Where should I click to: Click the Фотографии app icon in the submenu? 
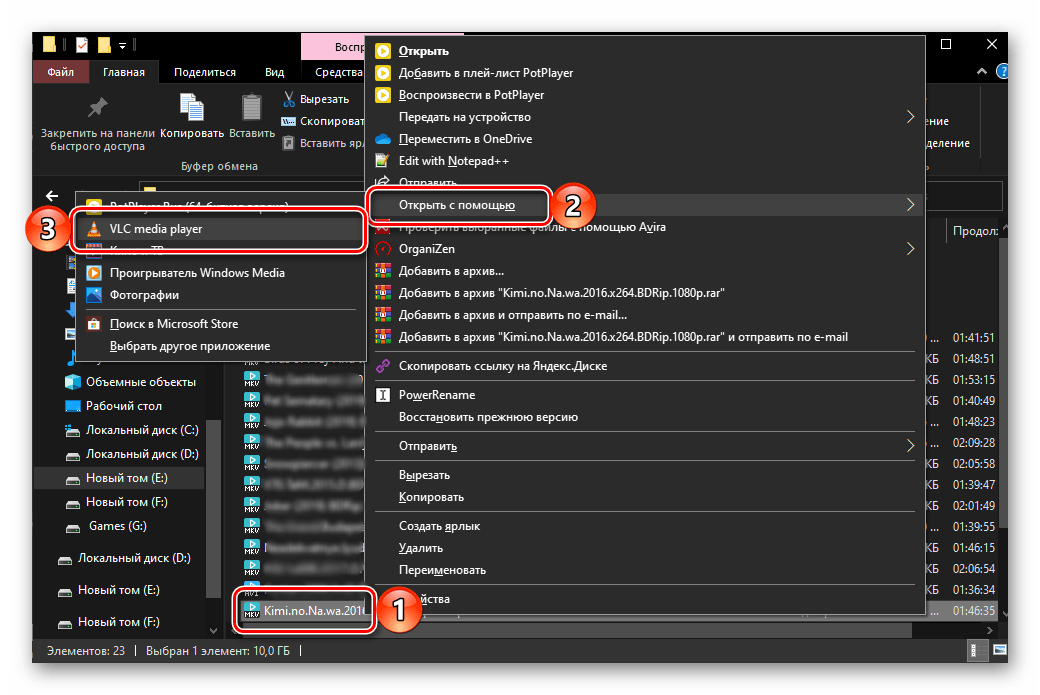pos(94,295)
